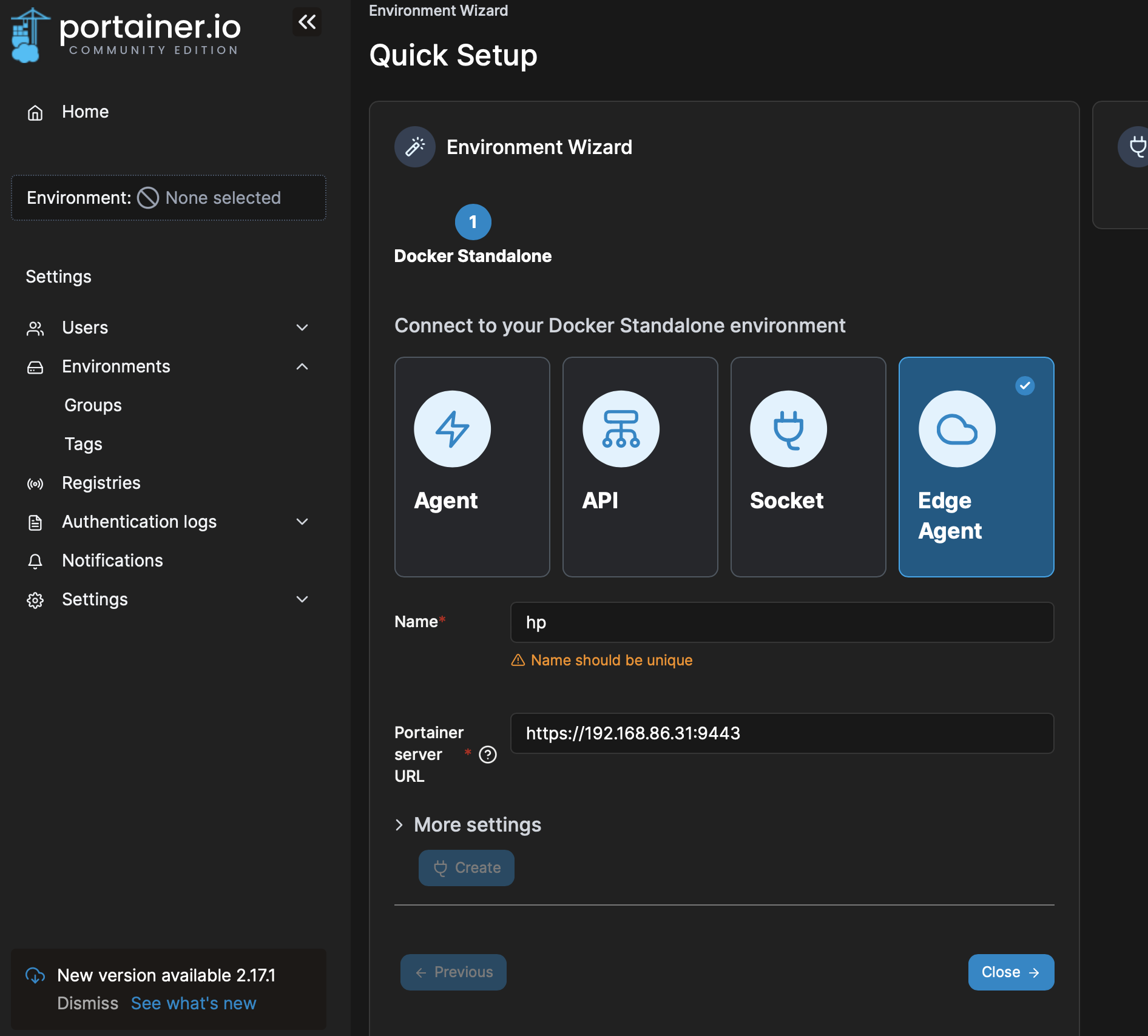Expand the Users submenu chevron
The image size is (1148, 1036).
302,328
